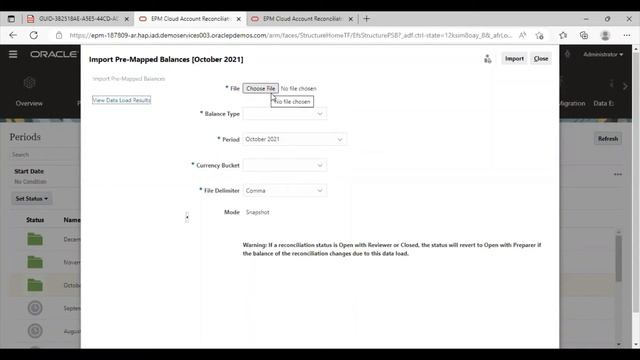Screen dimensions: 640x360
Task: Open the browser Favorites list
Action: (x=563, y=36)
